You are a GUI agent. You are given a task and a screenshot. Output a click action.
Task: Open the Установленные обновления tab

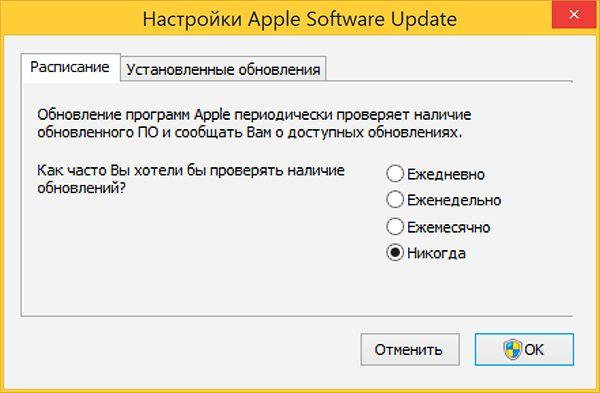[223, 69]
